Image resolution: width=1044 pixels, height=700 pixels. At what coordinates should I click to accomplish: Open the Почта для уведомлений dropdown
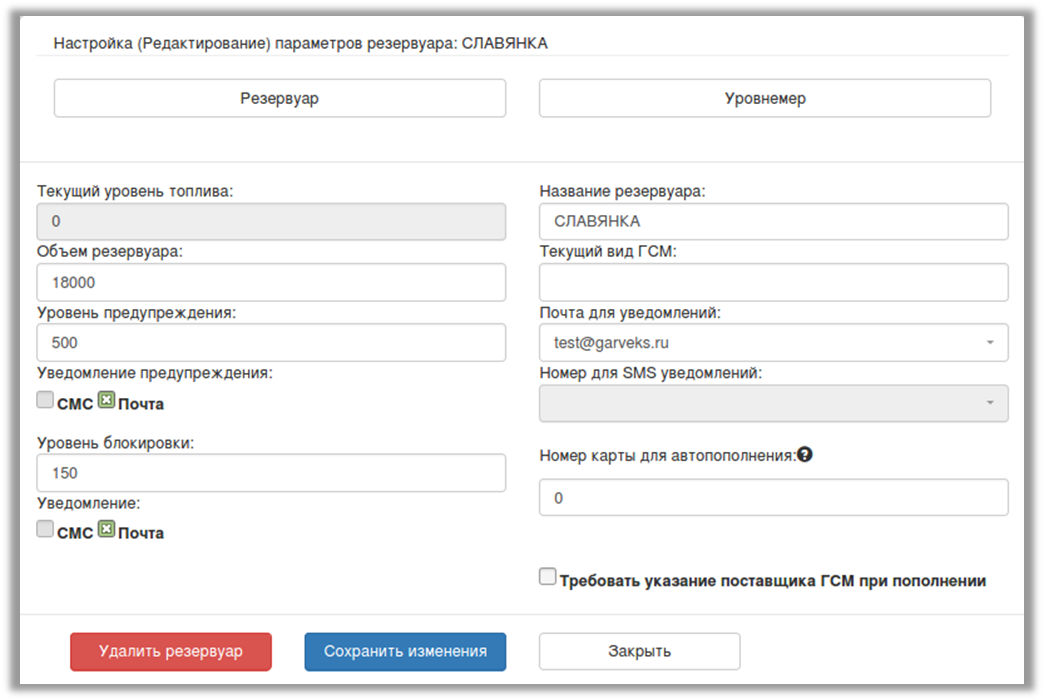[x=773, y=342]
